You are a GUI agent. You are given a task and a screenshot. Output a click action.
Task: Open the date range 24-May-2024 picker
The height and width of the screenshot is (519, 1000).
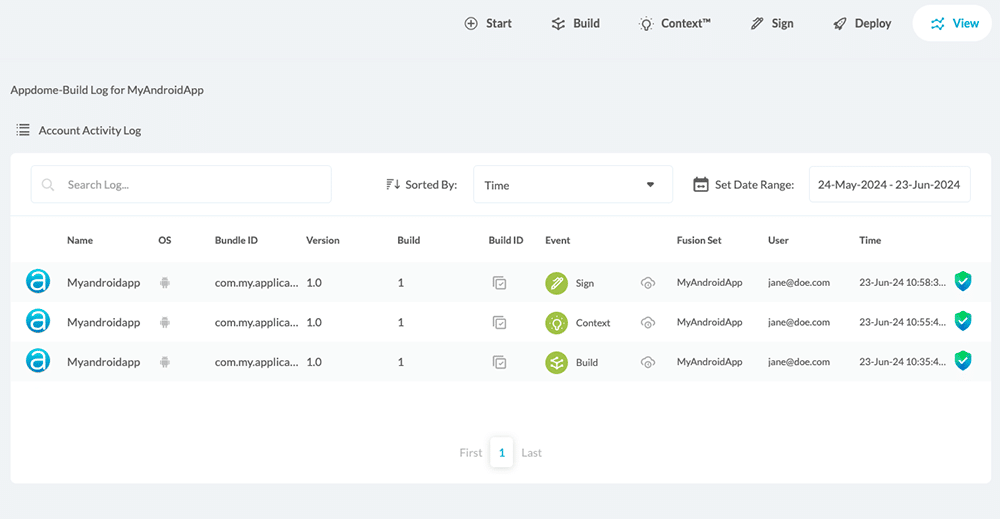(x=888, y=185)
